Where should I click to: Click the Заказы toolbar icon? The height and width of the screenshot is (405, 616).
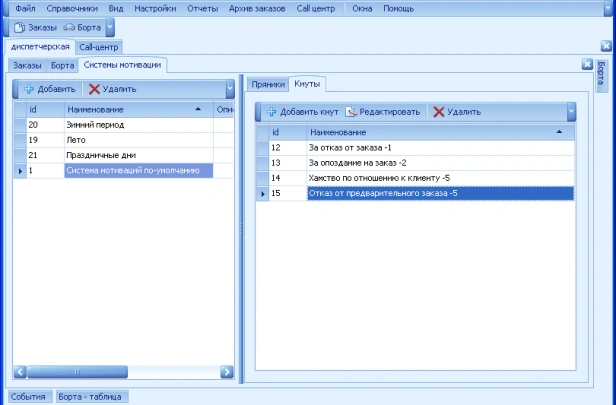click(21, 27)
